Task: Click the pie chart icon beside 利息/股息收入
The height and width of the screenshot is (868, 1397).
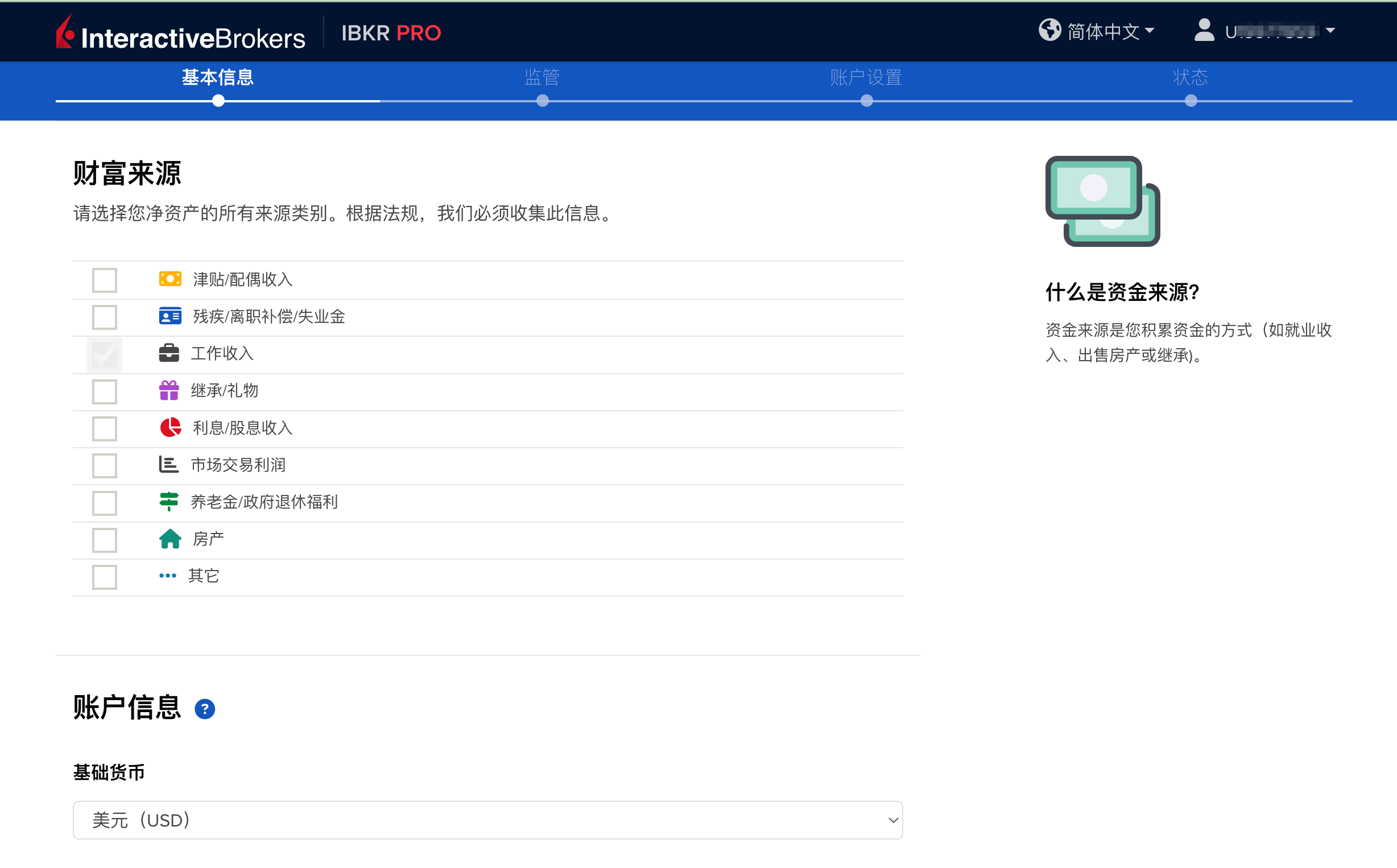Action: click(170, 428)
